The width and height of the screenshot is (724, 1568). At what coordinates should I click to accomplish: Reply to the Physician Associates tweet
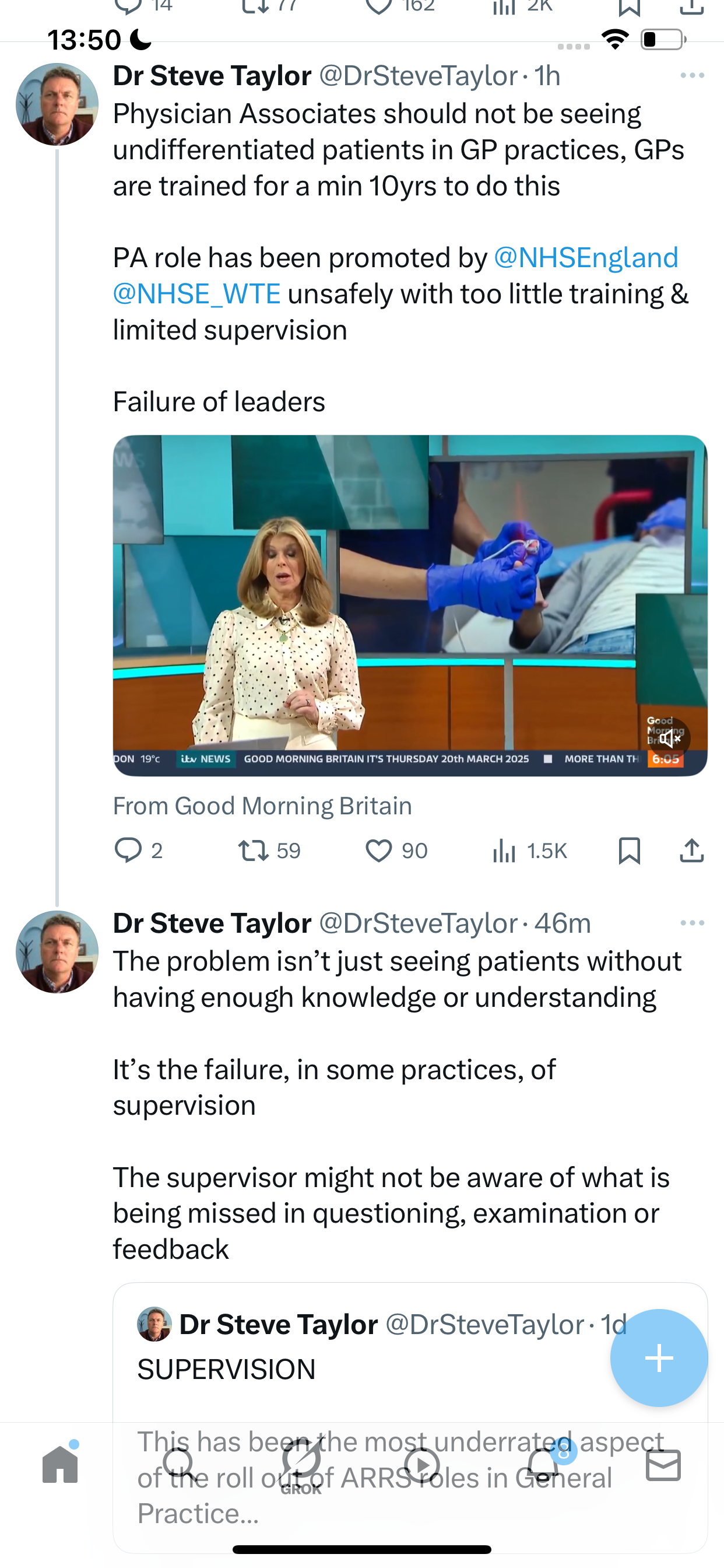click(x=139, y=850)
